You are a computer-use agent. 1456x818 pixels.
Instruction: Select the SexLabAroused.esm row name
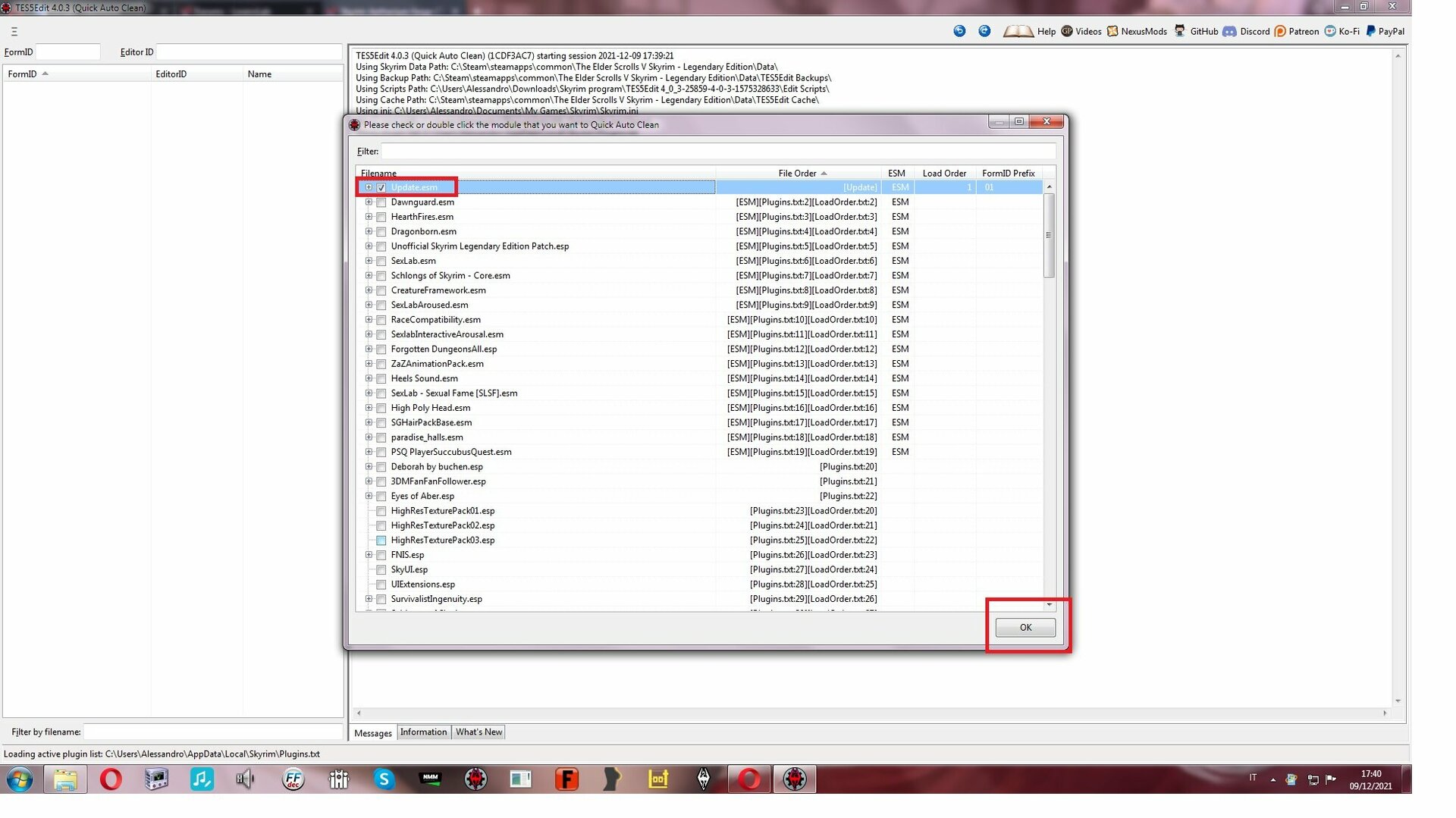coord(429,306)
